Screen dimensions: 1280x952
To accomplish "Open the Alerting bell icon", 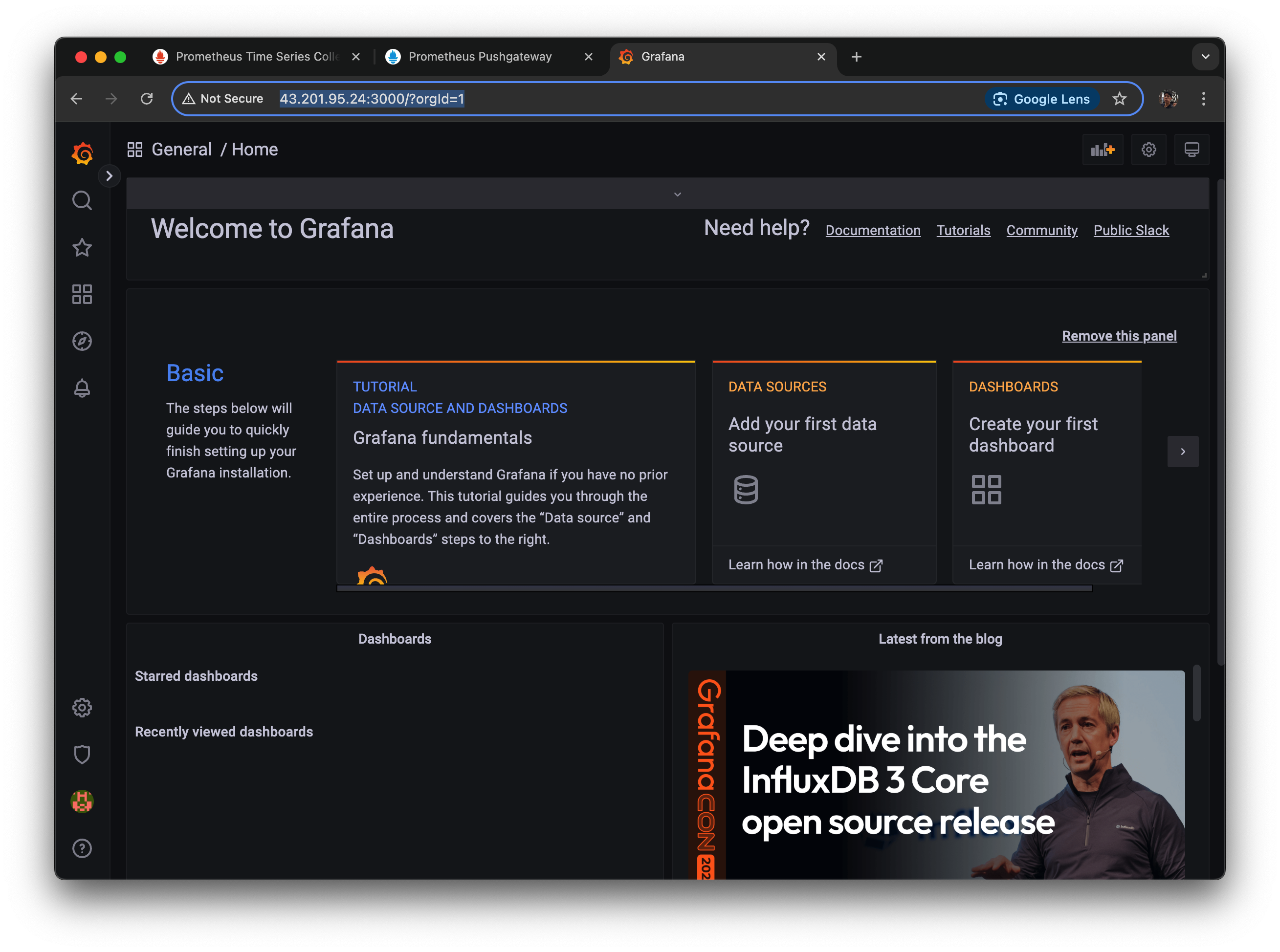I will point(82,388).
